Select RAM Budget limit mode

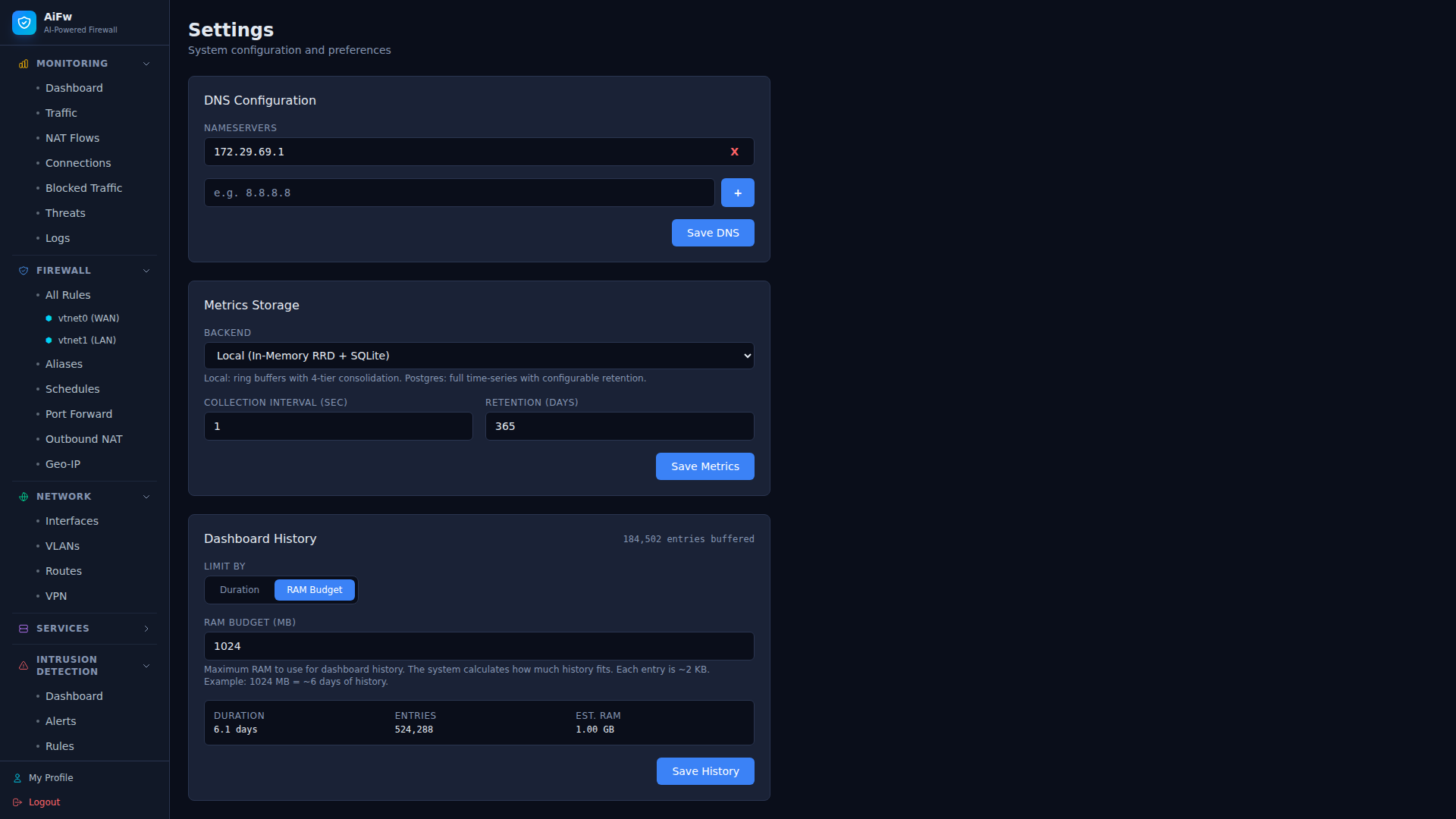pyautogui.click(x=315, y=590)
